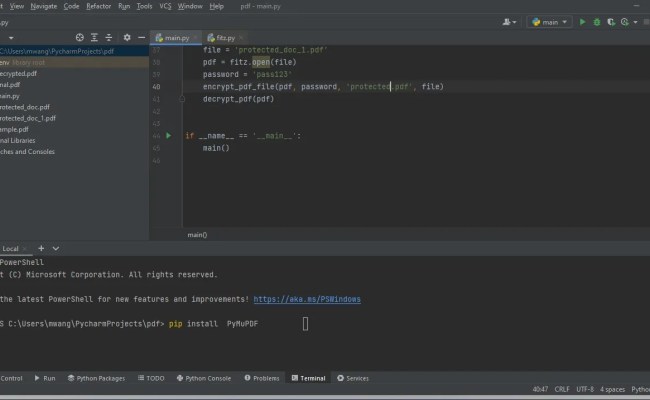The image size is (650, 400).
Task: Open the Python Packages tool window
Action: 96,378
